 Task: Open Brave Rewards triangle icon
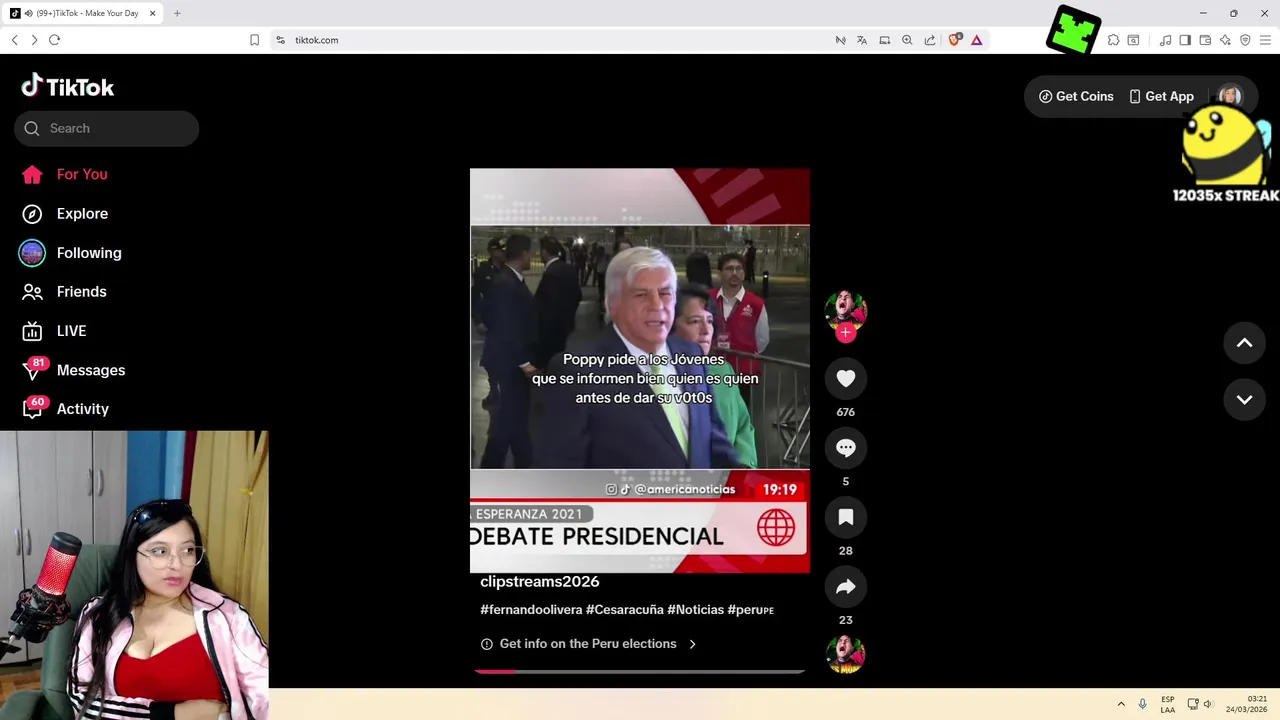976,40
